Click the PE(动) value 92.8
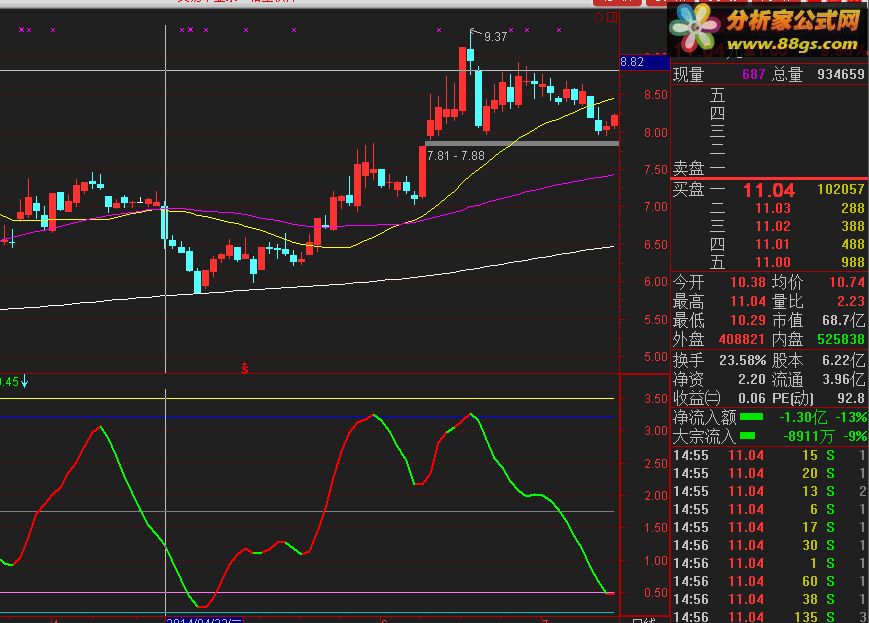 point(851,399)
